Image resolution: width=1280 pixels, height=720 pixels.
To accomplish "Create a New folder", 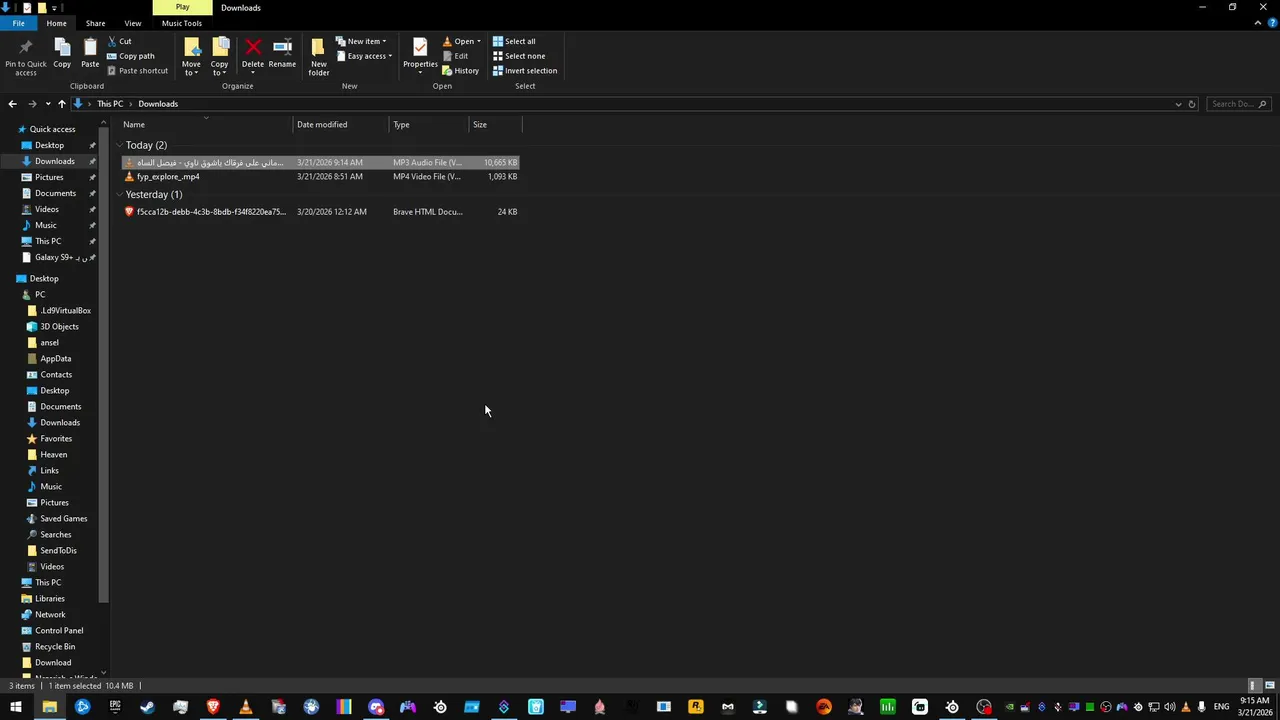I will coord(319,56).
